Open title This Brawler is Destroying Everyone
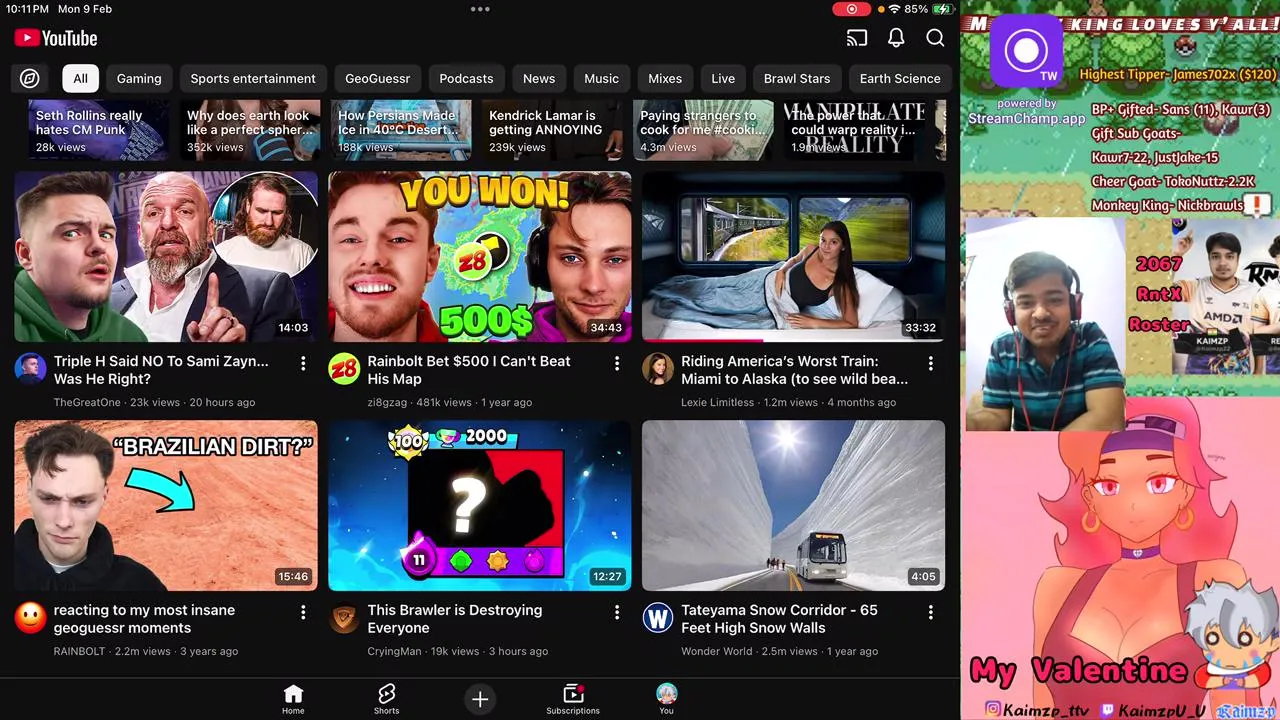 pos(455,619)
